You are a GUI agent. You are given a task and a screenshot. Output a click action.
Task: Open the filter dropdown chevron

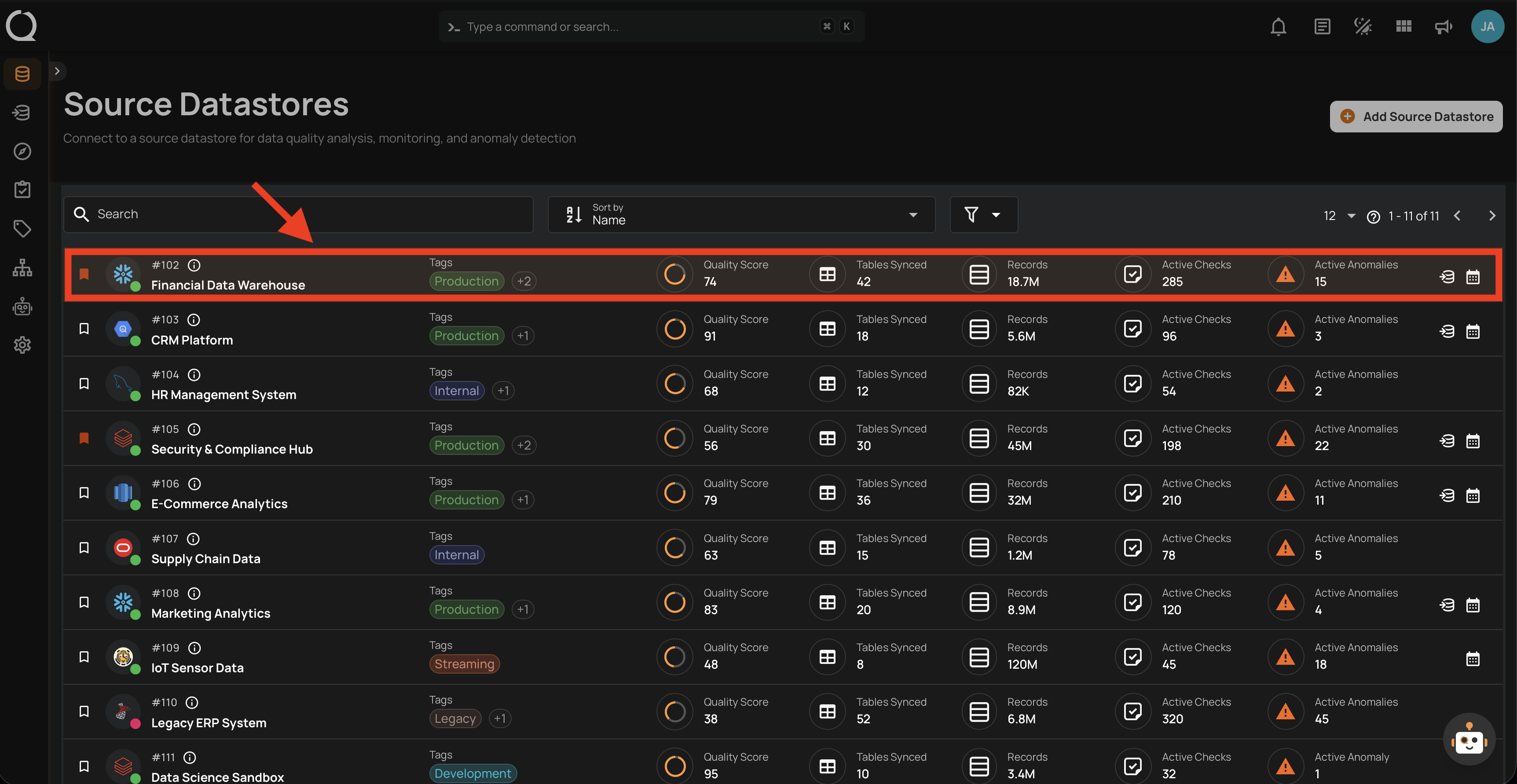click(x=997, y=214)
